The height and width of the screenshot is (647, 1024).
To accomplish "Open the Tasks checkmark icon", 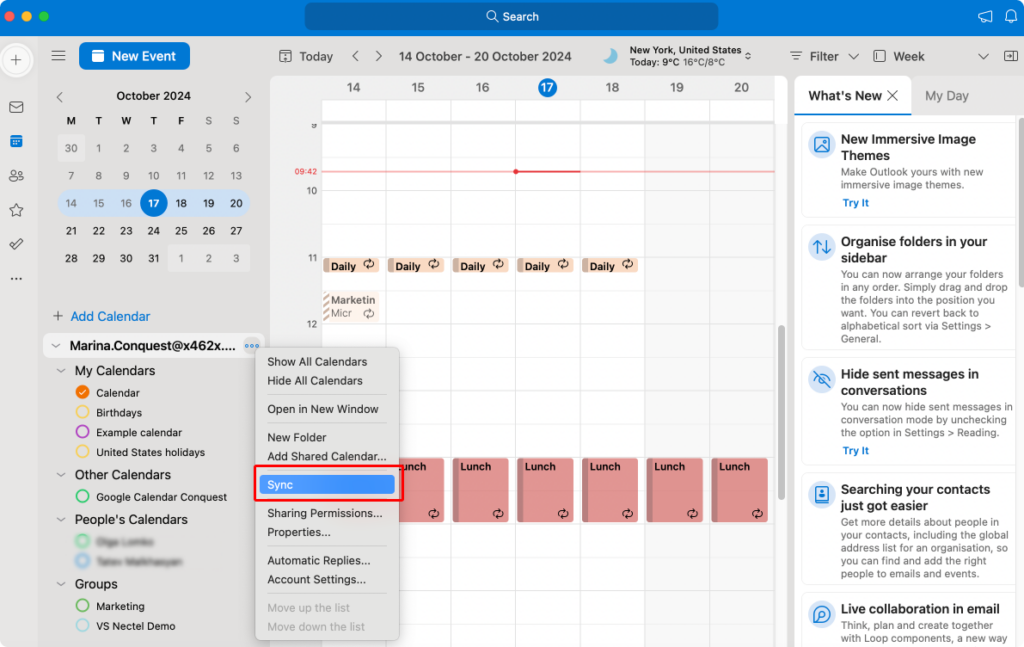I will tap(16, 244).
